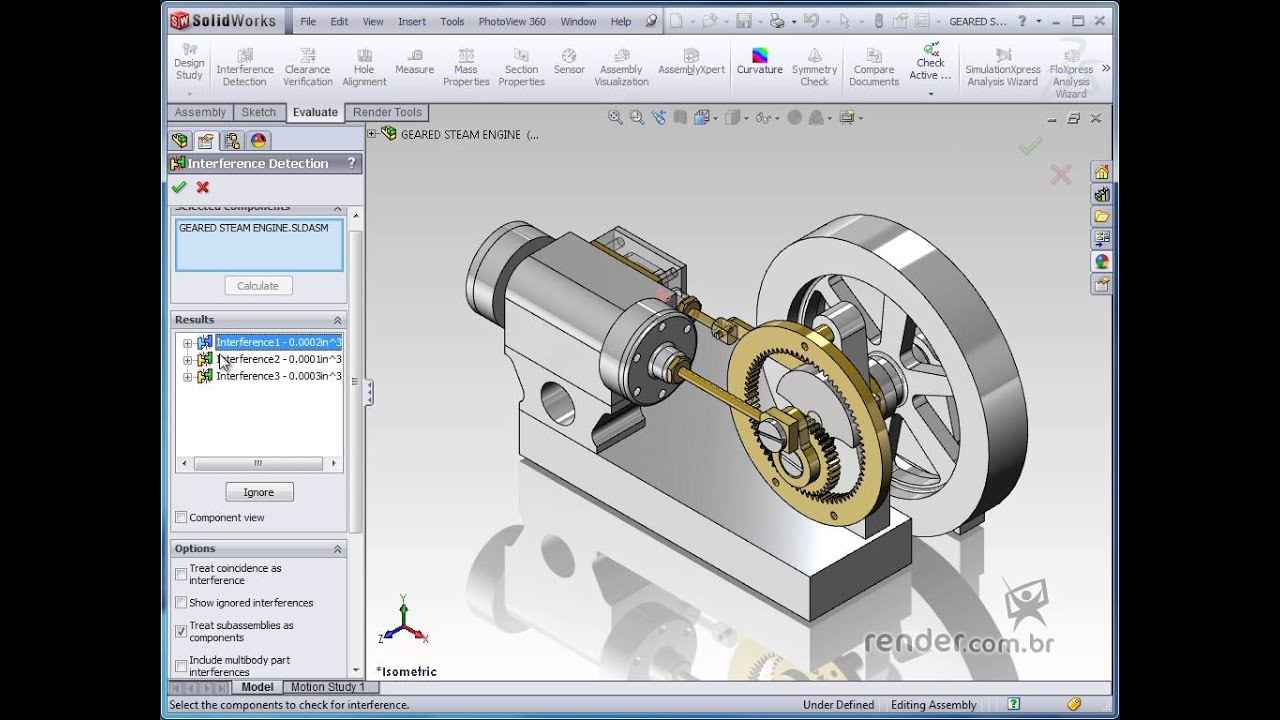This screenshot has width=1280, height=720.
Task: Switch to the FeatureManager design tree tab
Action: point(180,141)
